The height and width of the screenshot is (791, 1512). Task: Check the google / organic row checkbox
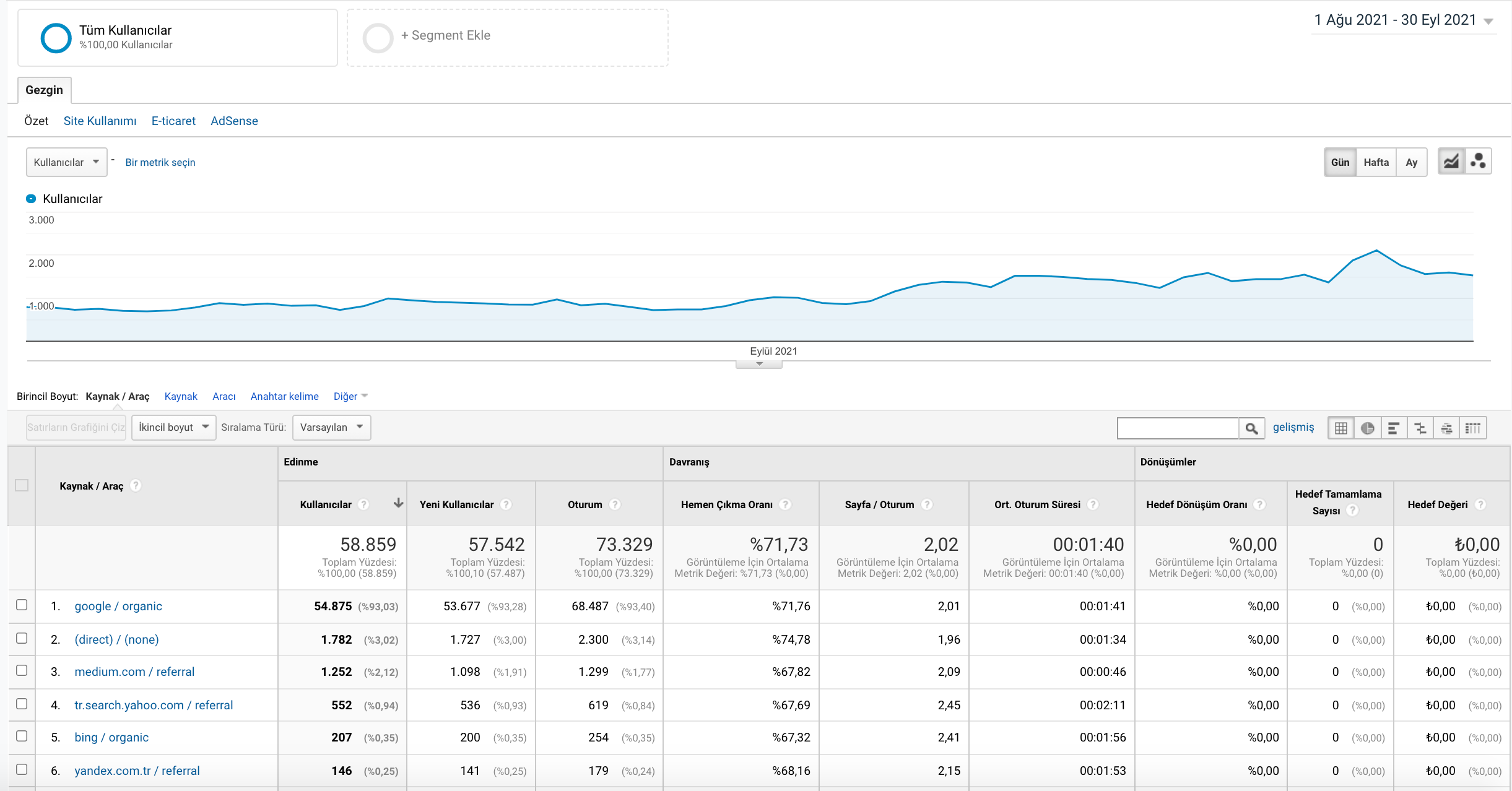[x=22, y=605]
